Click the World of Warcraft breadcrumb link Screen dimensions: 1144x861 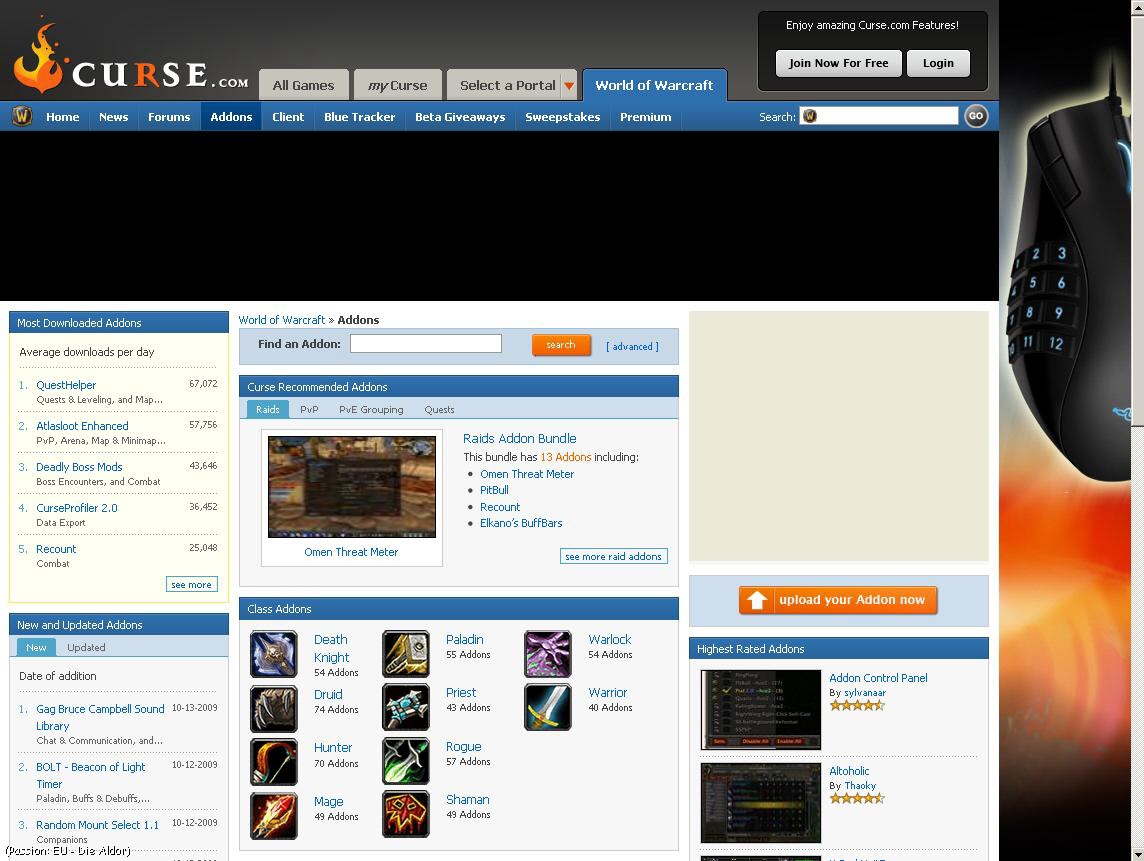[x=282, y=320]
